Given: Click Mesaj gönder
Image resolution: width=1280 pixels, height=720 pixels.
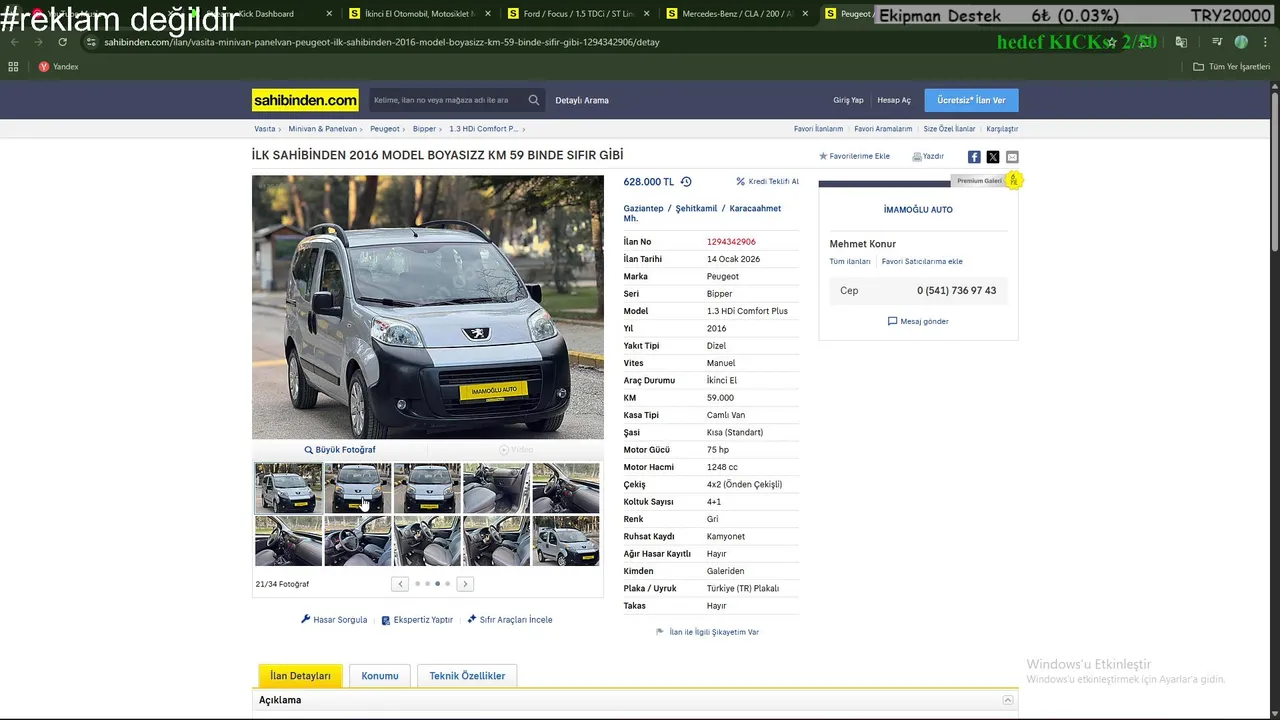Looking at the screenshot, I should pyautogui.click(x=918, y=321).
